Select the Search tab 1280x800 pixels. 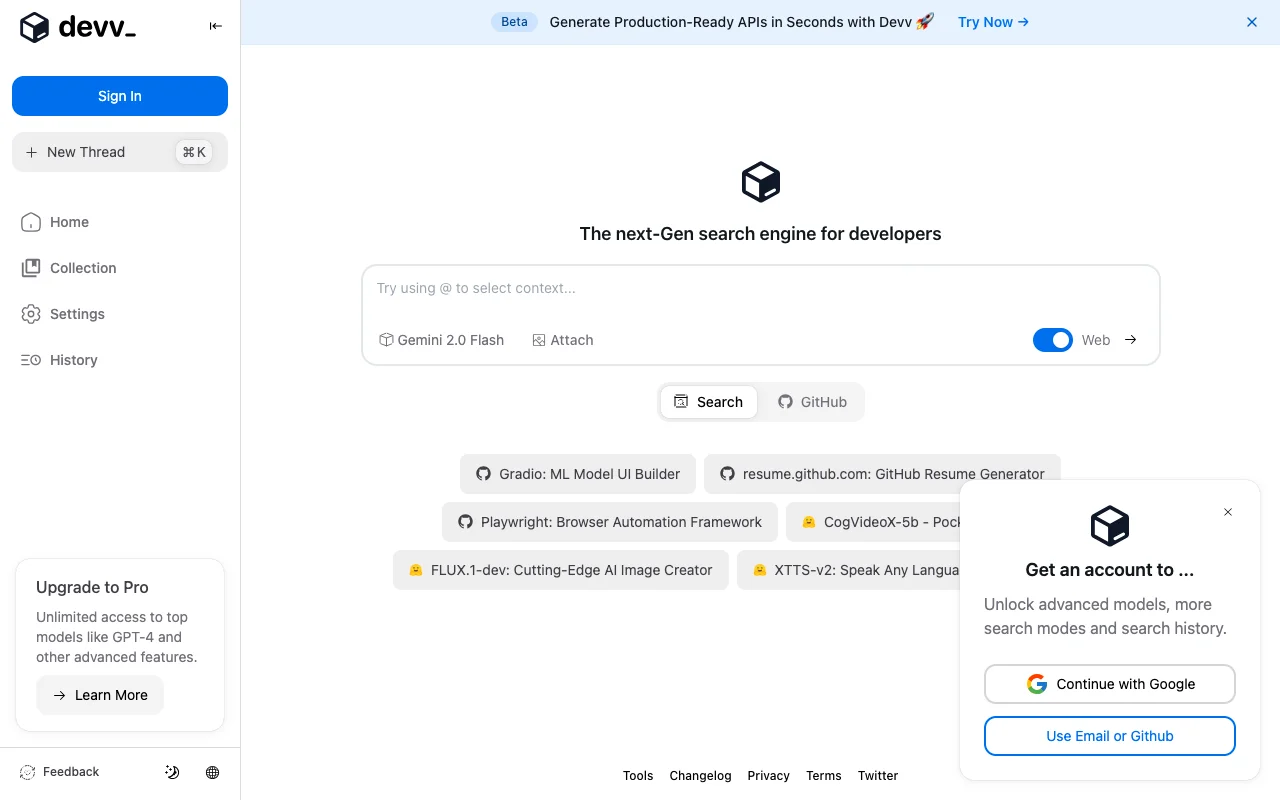pos(709,401)
